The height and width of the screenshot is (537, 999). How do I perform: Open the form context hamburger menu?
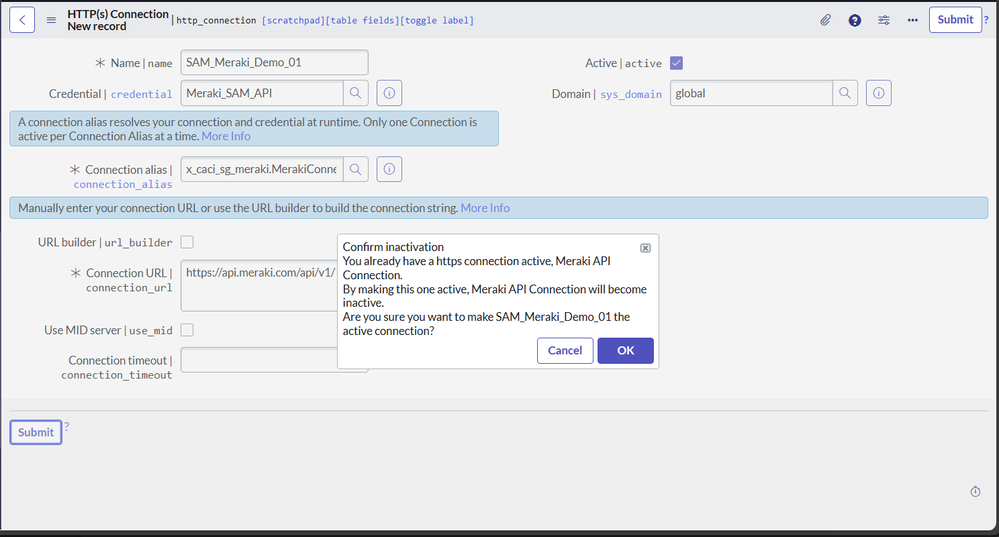click(x=51, y=20)
